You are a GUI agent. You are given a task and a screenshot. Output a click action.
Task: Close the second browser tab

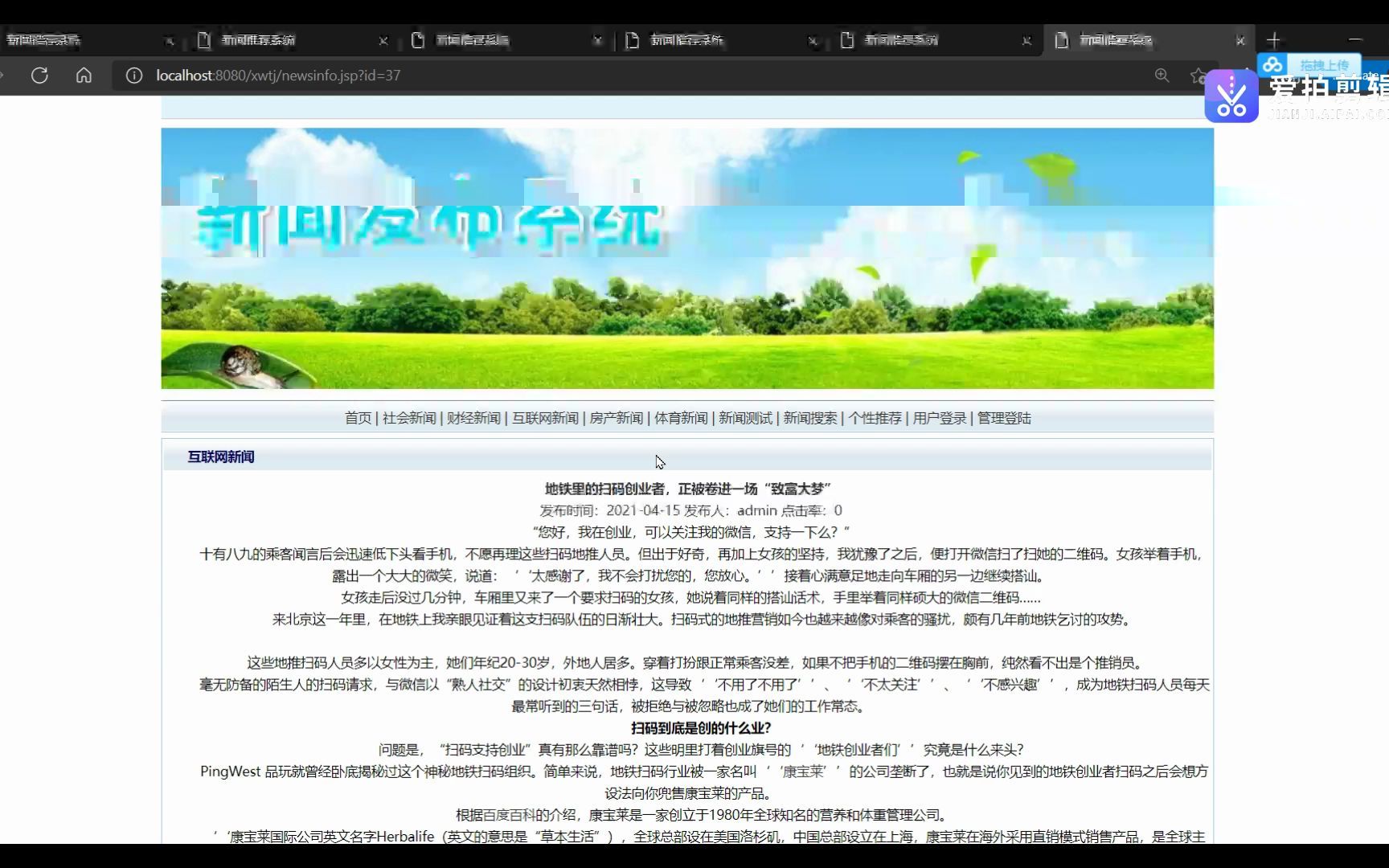click(383, 40)
